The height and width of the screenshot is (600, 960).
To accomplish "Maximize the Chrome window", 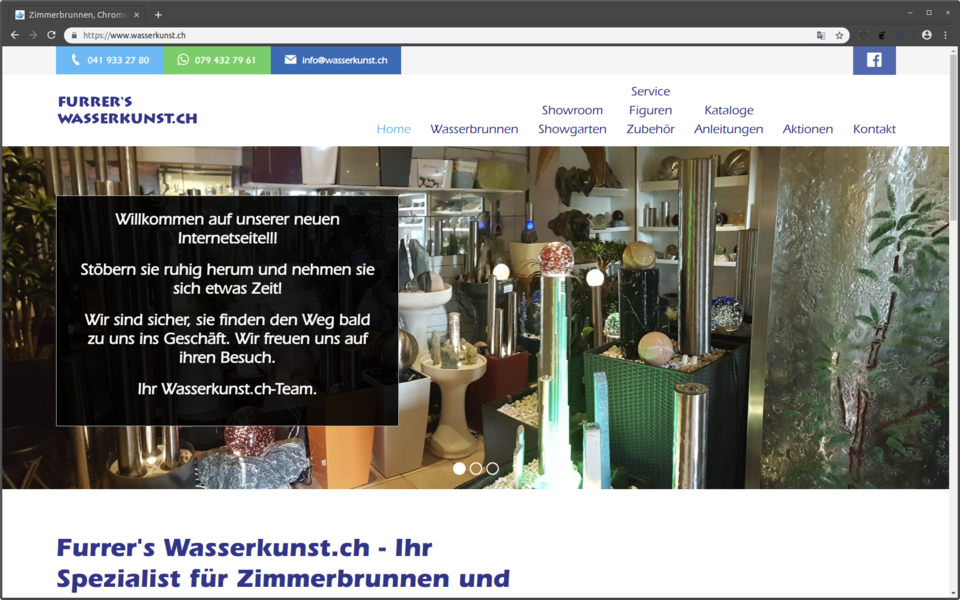I will point(929,13).
